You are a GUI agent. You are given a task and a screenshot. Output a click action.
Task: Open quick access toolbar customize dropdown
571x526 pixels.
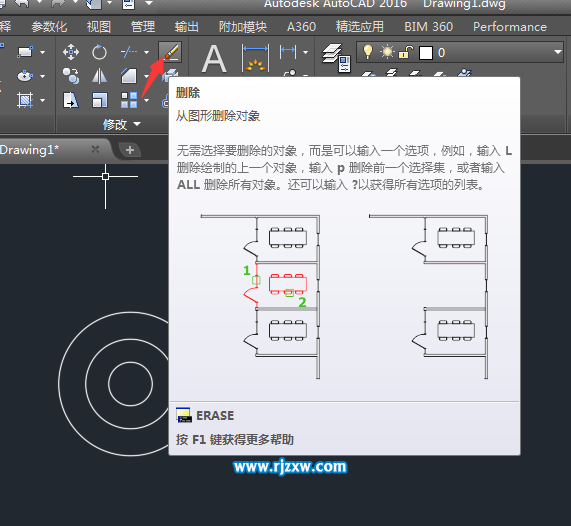point(149,3)
